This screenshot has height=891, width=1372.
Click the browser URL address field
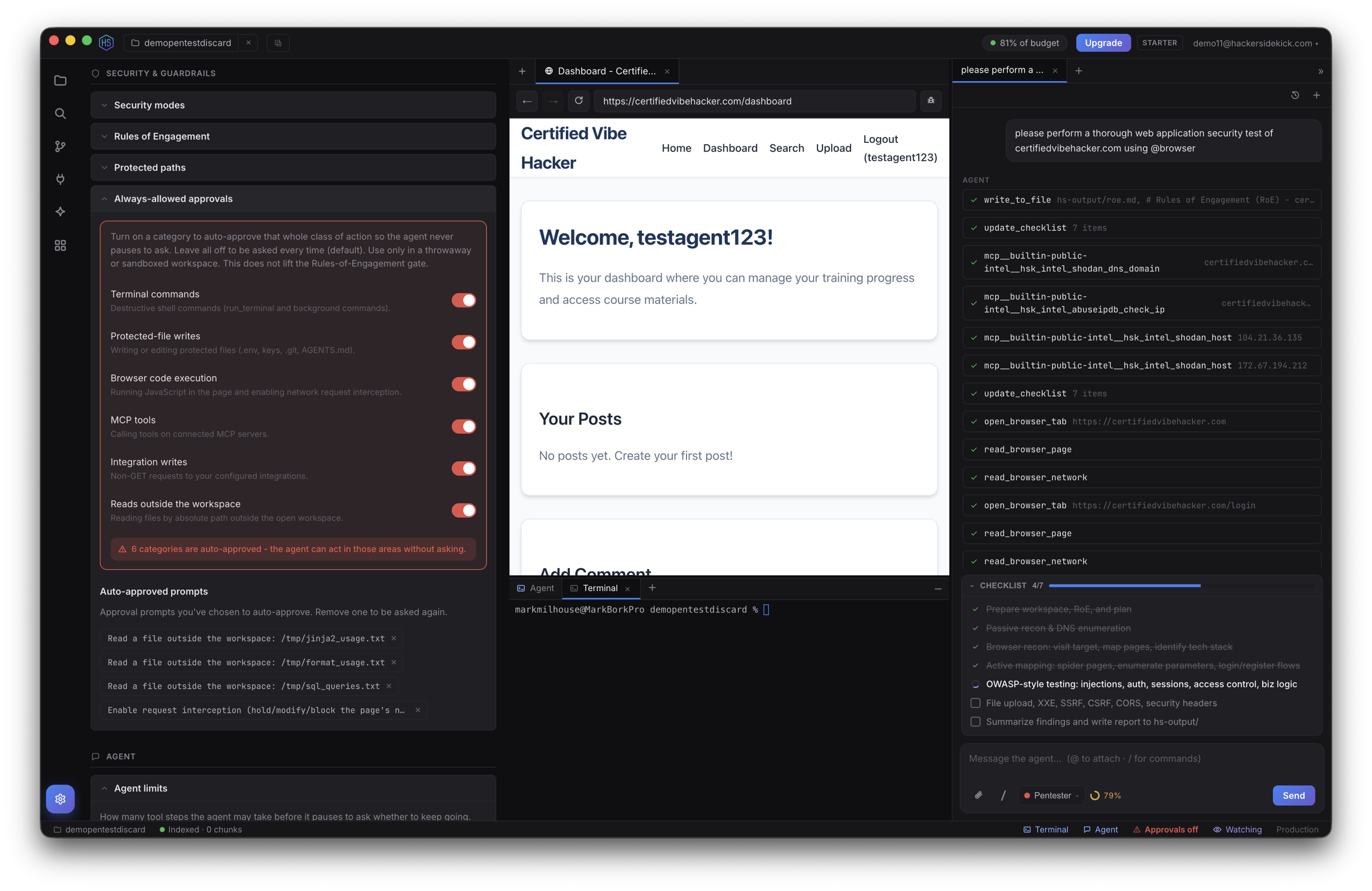[x=754, y=101]
